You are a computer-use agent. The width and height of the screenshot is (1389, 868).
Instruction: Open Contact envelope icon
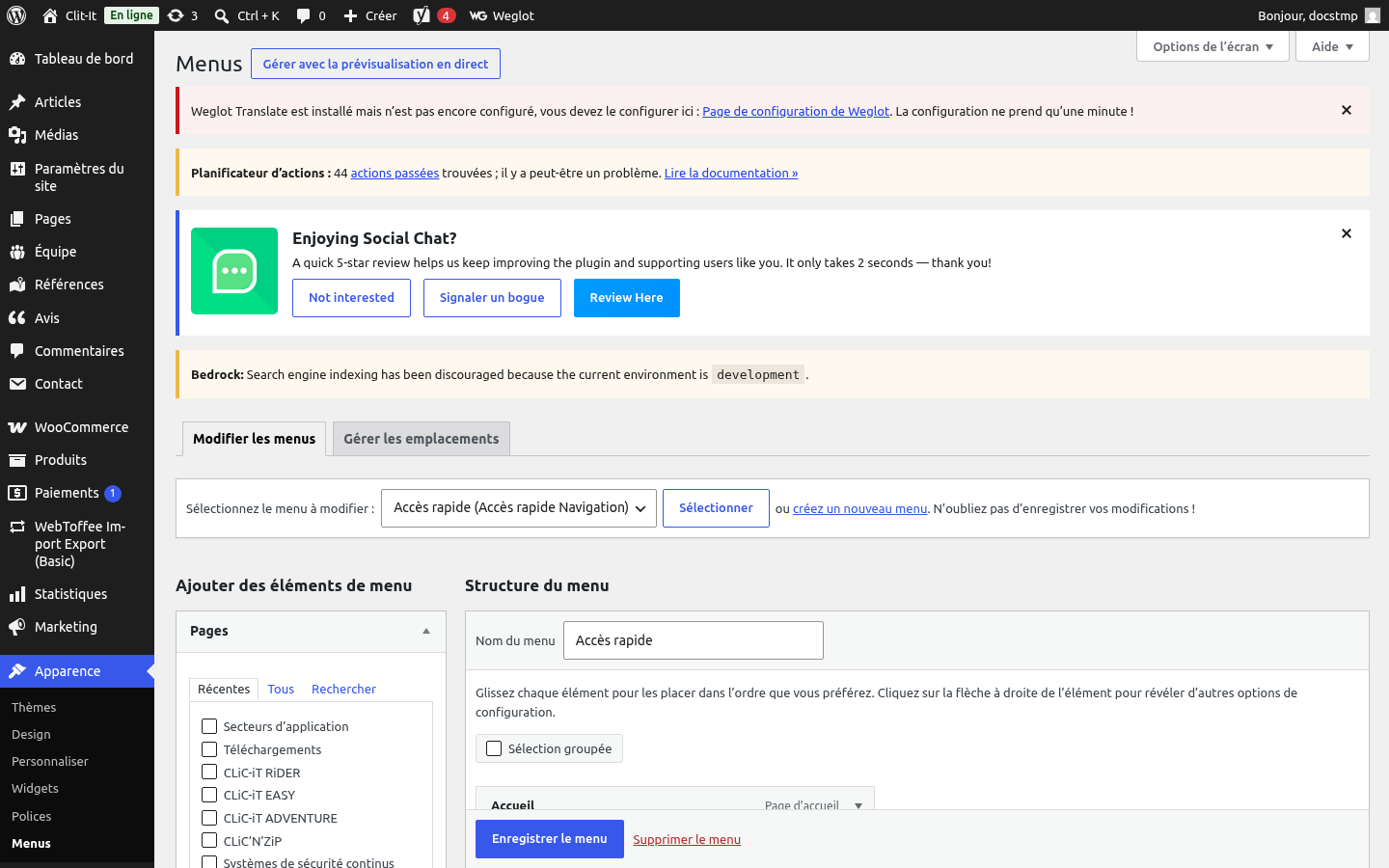click(x=17, y=384)
